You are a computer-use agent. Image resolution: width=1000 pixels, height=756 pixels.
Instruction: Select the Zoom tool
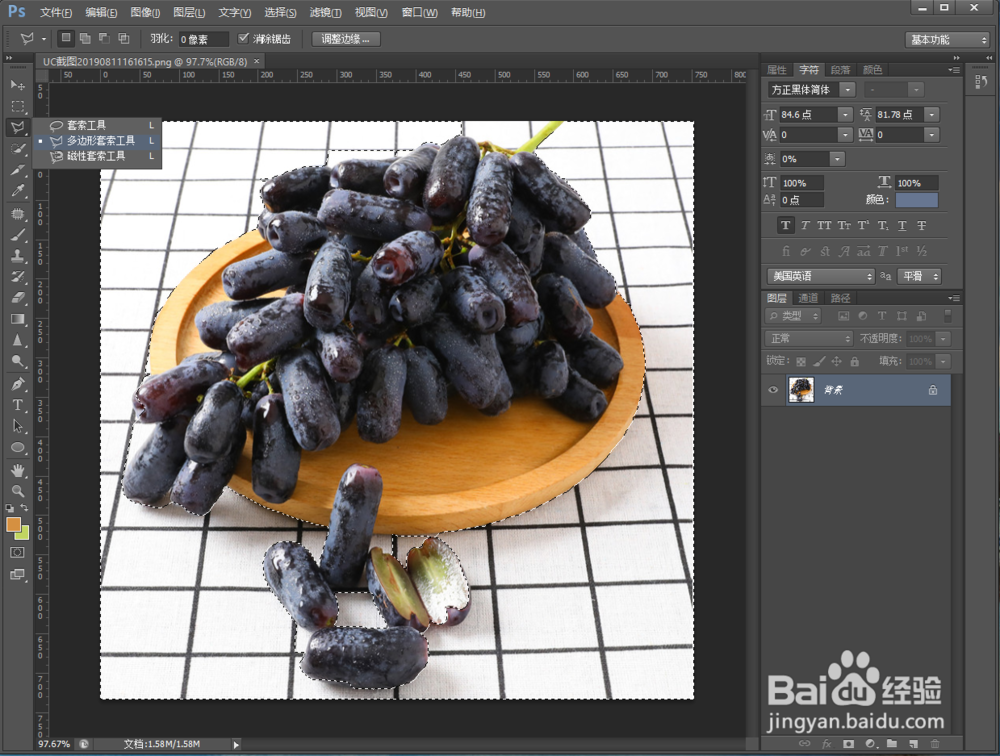(x=18, y=491)
